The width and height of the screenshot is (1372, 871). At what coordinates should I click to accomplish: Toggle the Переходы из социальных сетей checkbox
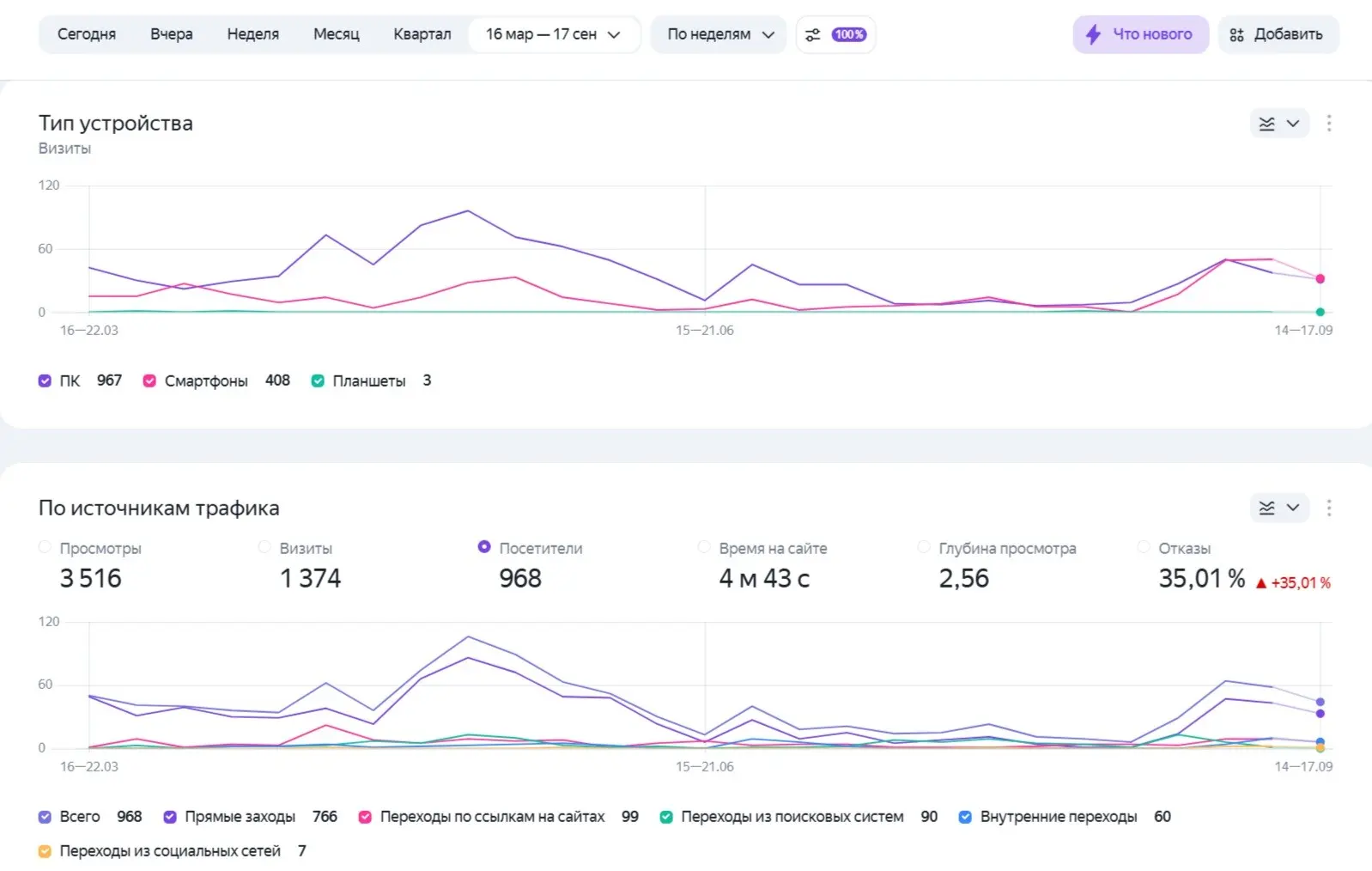(x=45, y=851)
